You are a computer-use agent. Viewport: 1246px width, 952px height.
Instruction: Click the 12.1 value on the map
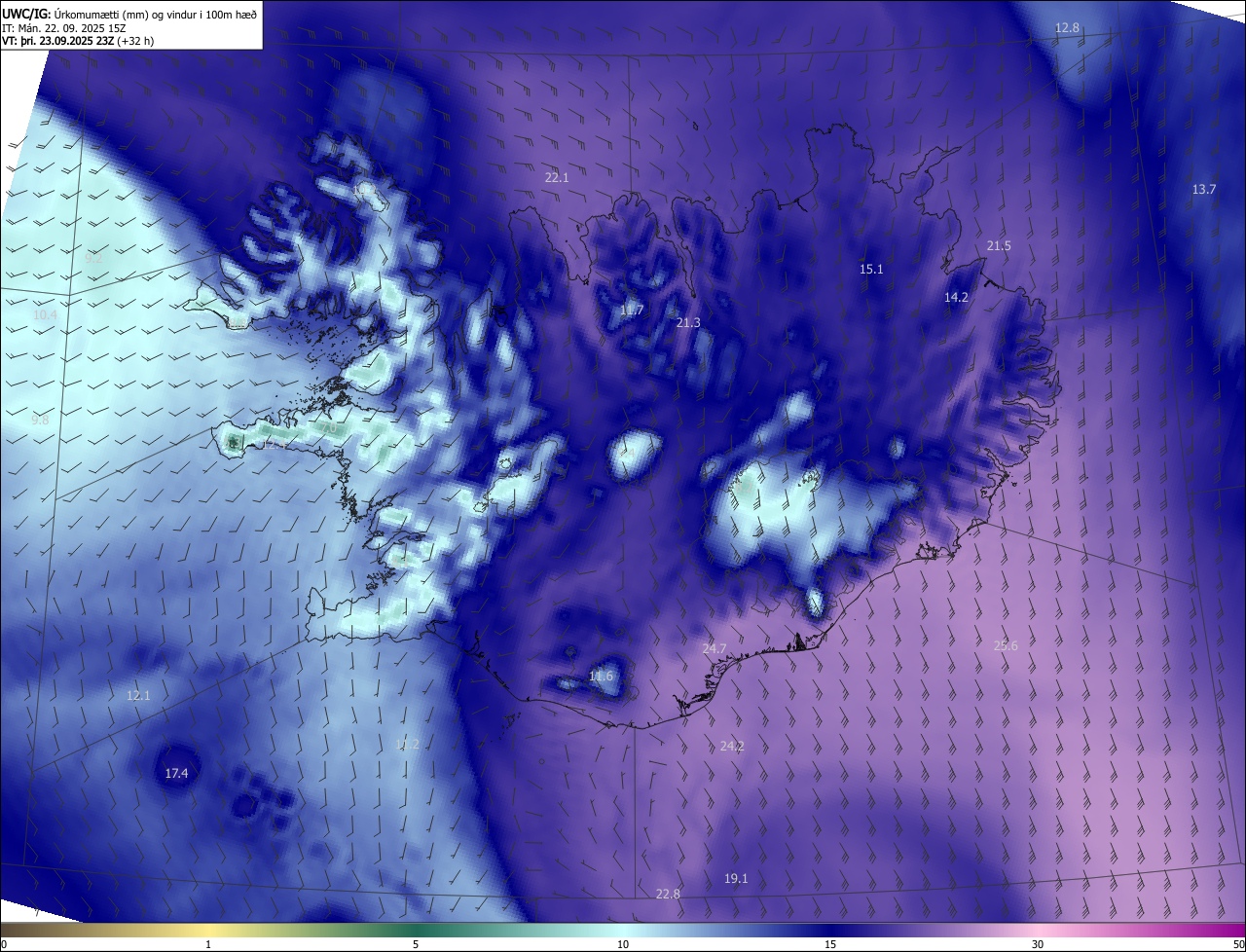pyautogui.click(x=138, y=696)
